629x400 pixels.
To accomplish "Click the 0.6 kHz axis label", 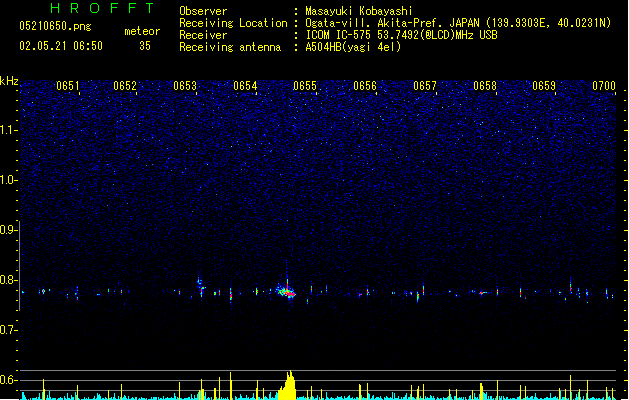I will tap(9, 380).
